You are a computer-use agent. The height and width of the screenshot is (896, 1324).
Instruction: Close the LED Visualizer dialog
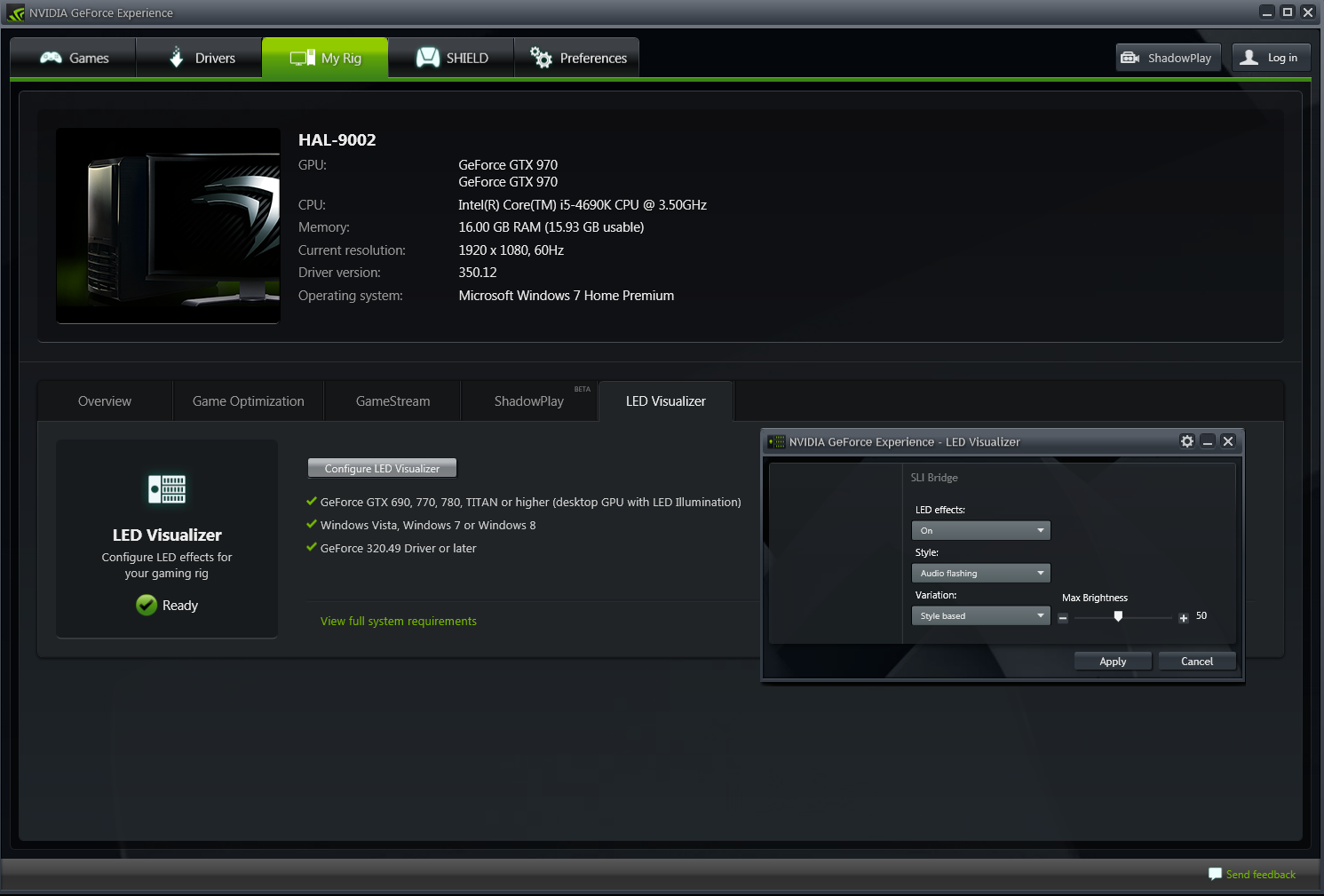pyautogui.click(x=1228, y=441)
